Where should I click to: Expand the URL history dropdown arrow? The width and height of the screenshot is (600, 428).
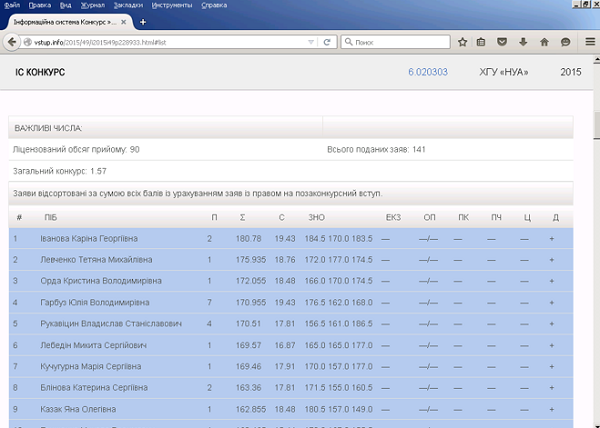[x=311, y=42]
